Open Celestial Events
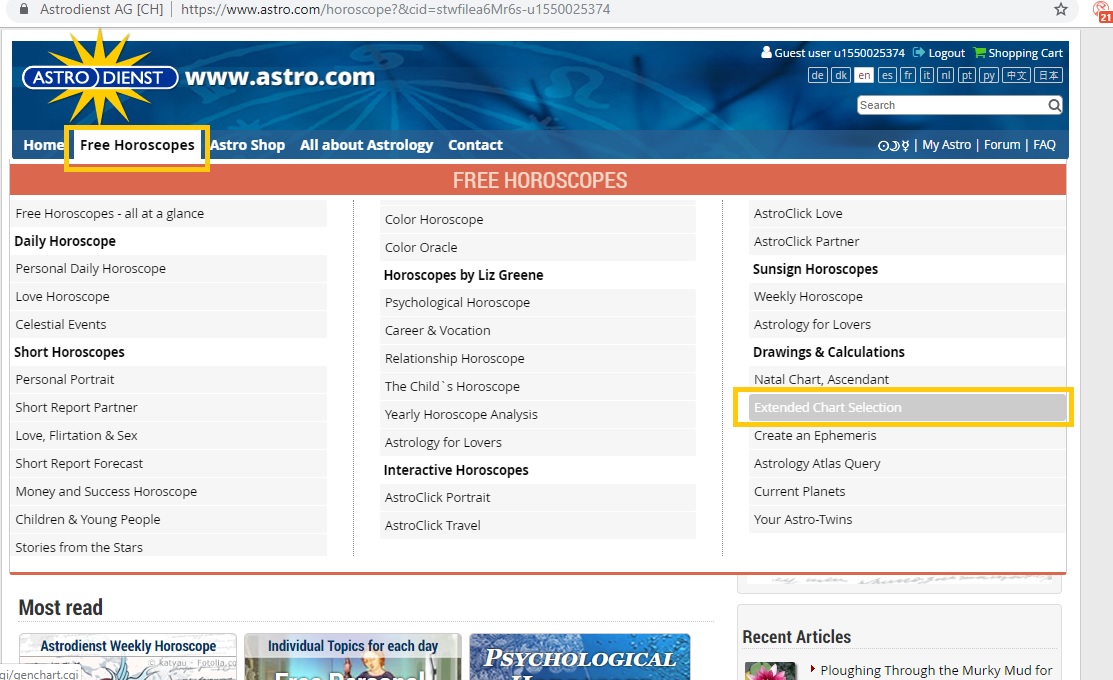 point(169,324)
